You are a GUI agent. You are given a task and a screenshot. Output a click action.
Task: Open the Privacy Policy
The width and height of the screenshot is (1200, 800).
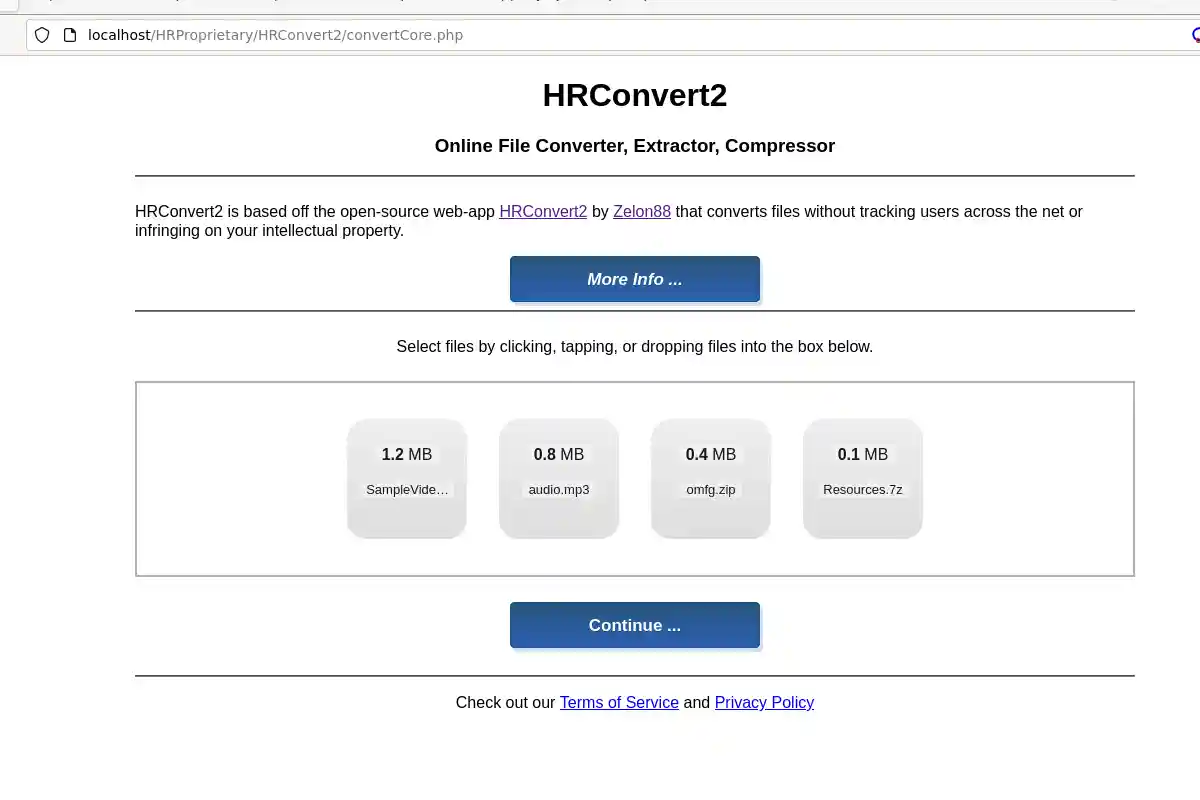(764, 702)
